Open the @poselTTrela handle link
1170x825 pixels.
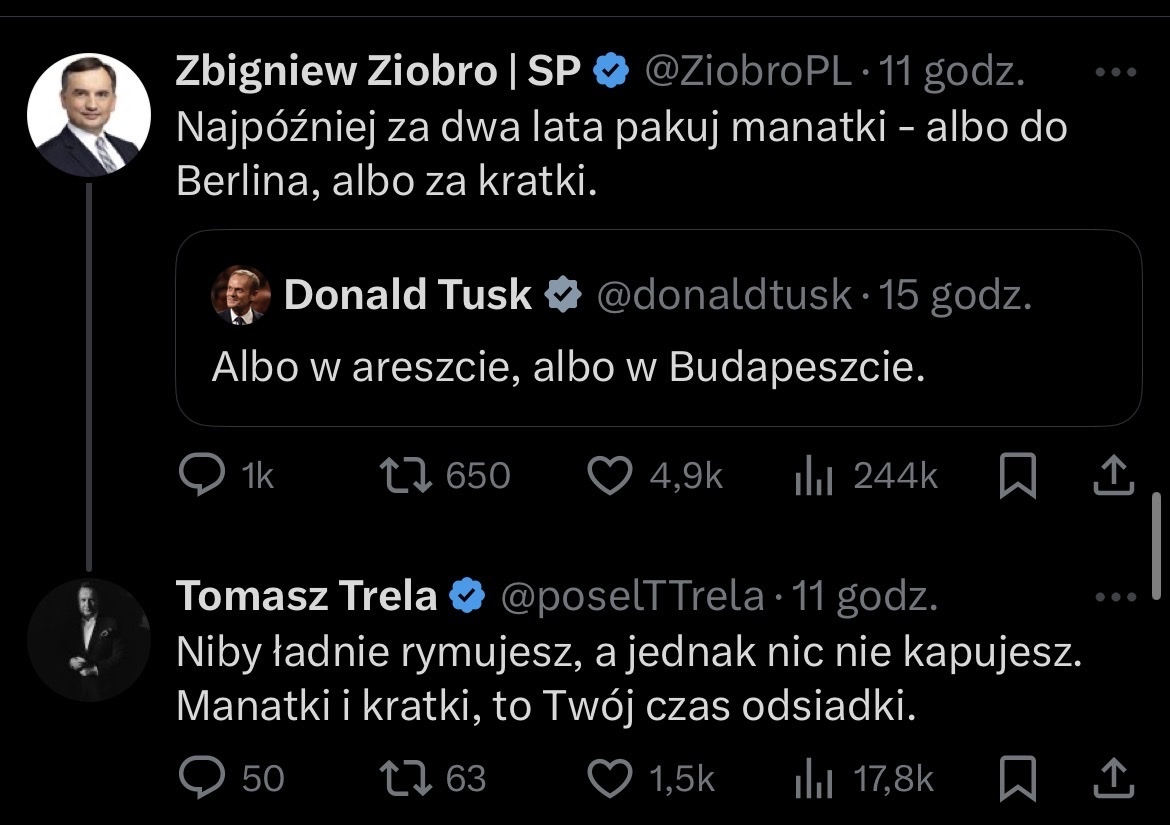632,596
